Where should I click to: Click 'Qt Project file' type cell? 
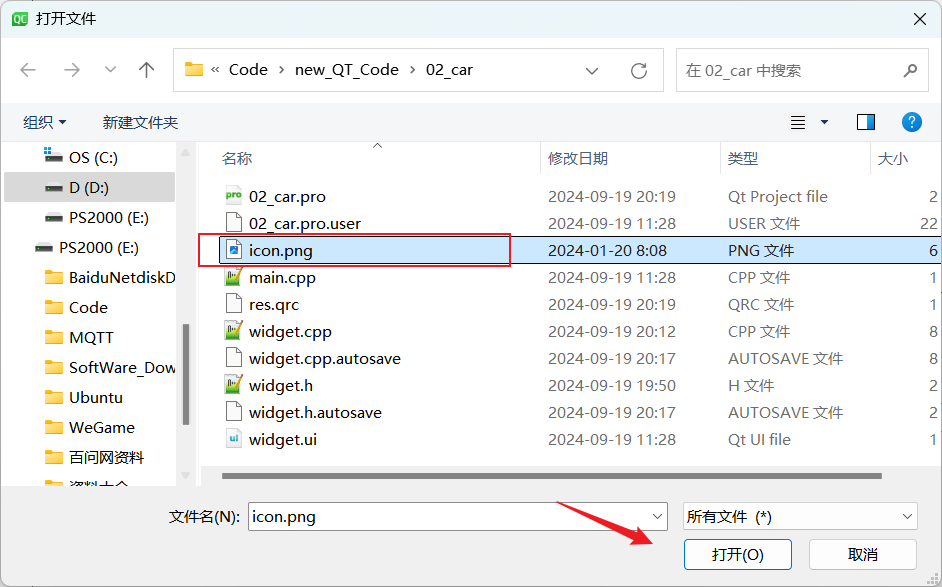pos(777,196)
